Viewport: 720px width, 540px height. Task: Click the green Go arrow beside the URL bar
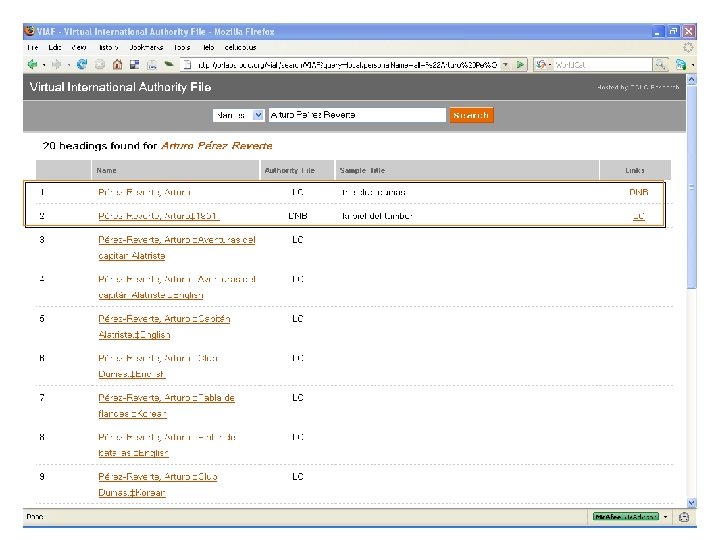click(520, 65)
